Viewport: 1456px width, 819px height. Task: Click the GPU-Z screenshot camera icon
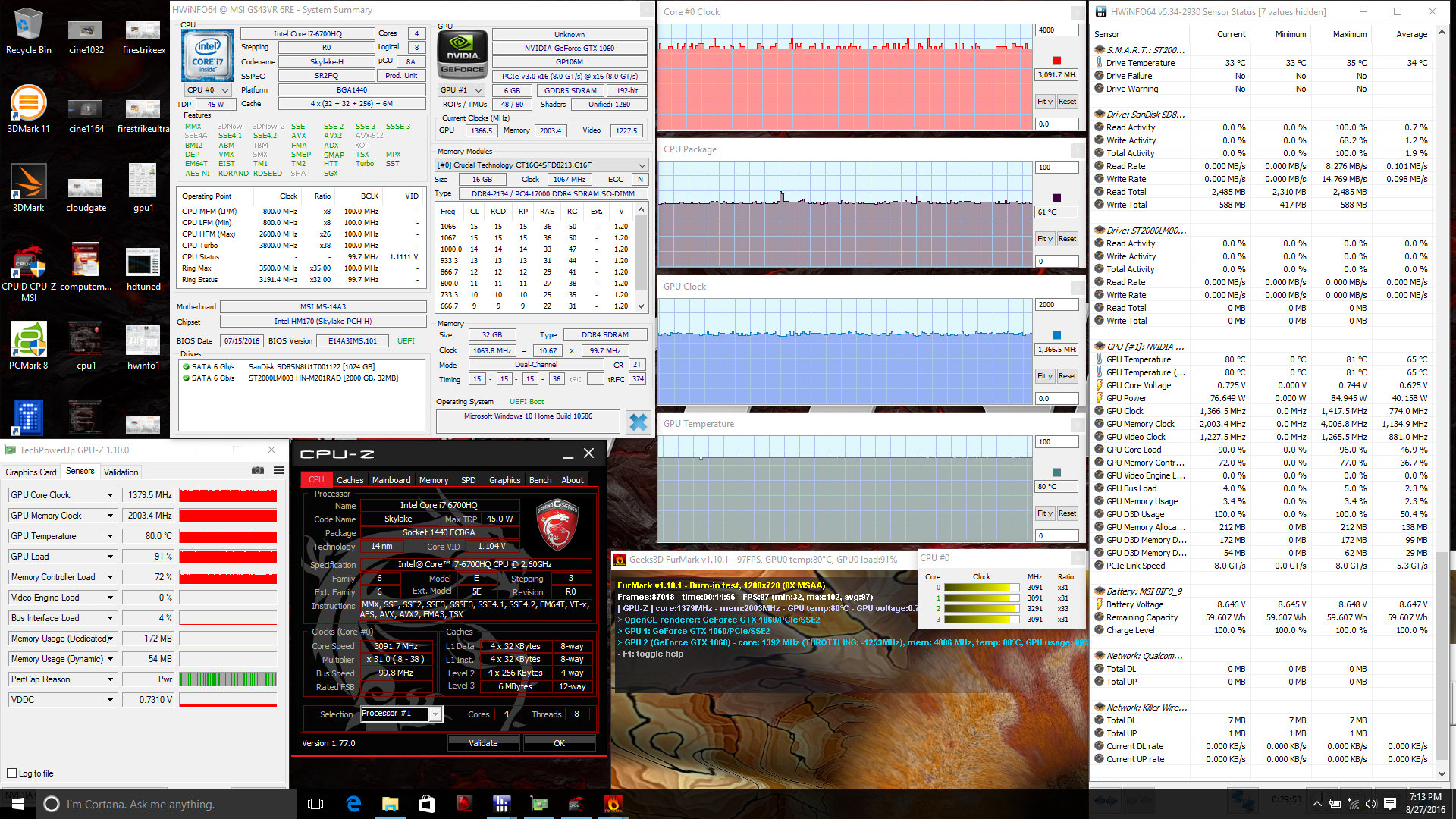(x=258, y=471)
